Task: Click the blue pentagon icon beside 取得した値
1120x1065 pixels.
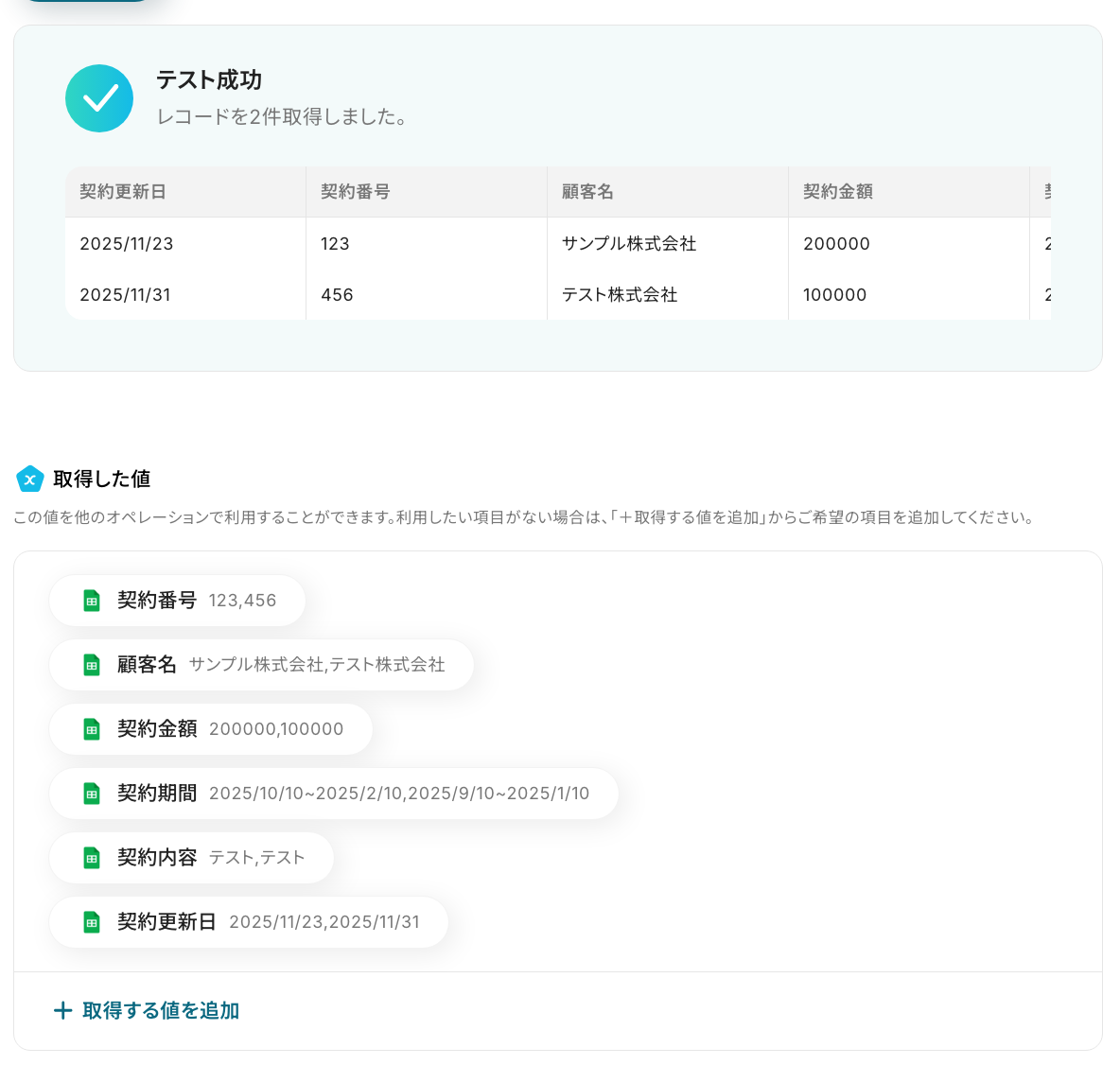Action: pyautogui.click(x=30, y=480)
